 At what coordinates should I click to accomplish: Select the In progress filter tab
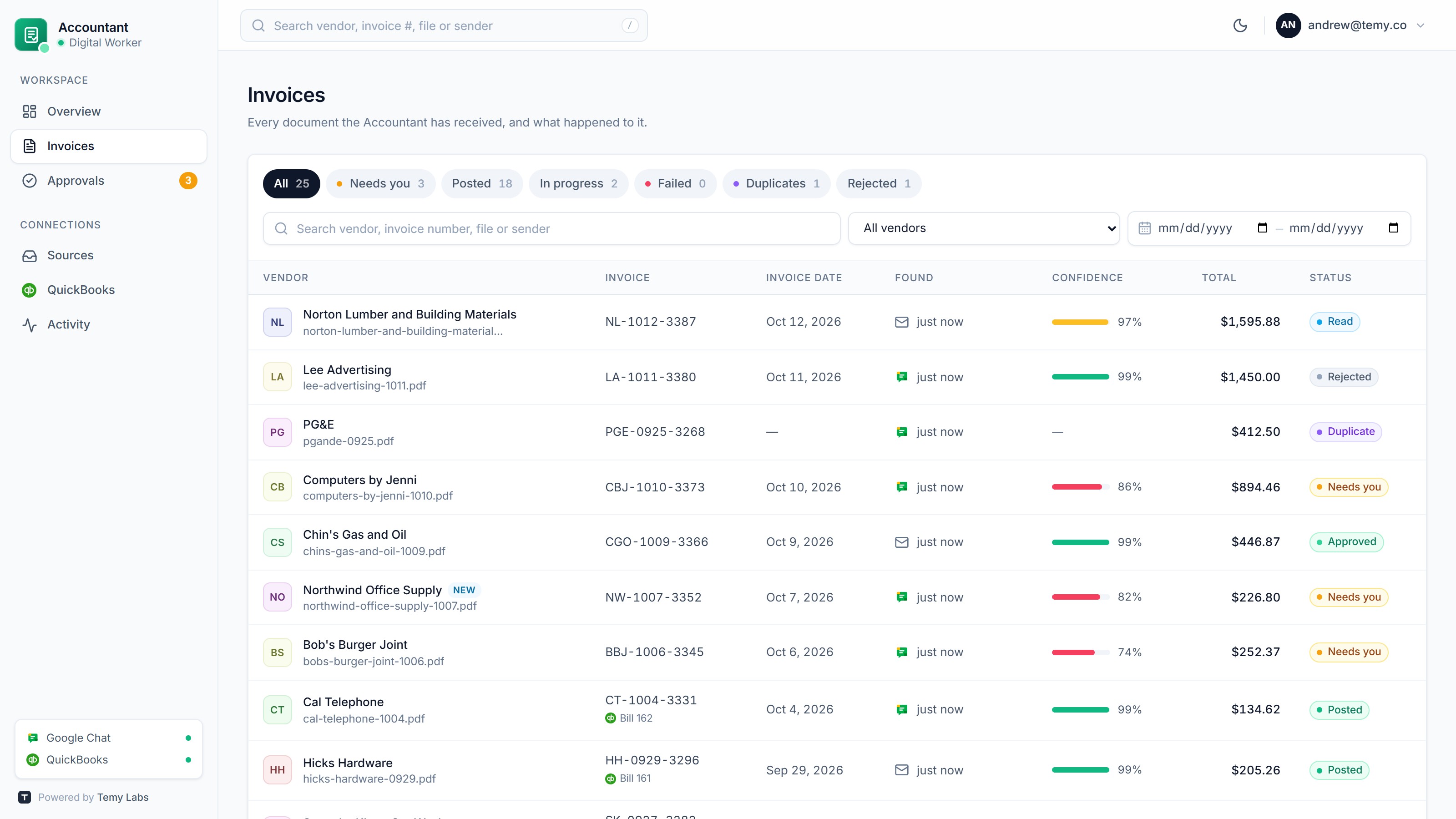pos(578,183)
